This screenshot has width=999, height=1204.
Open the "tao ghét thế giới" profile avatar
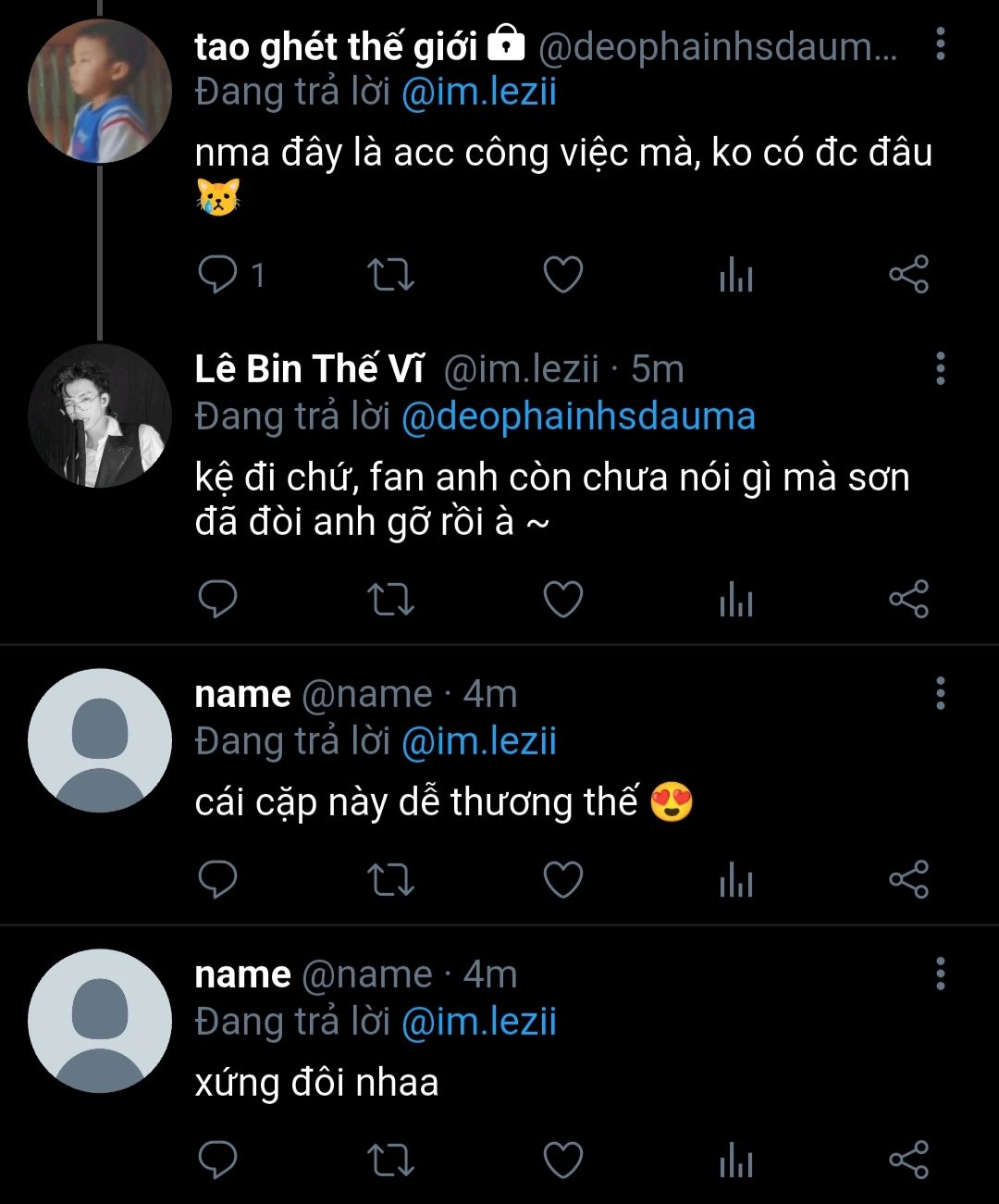(x=100, y=92)
